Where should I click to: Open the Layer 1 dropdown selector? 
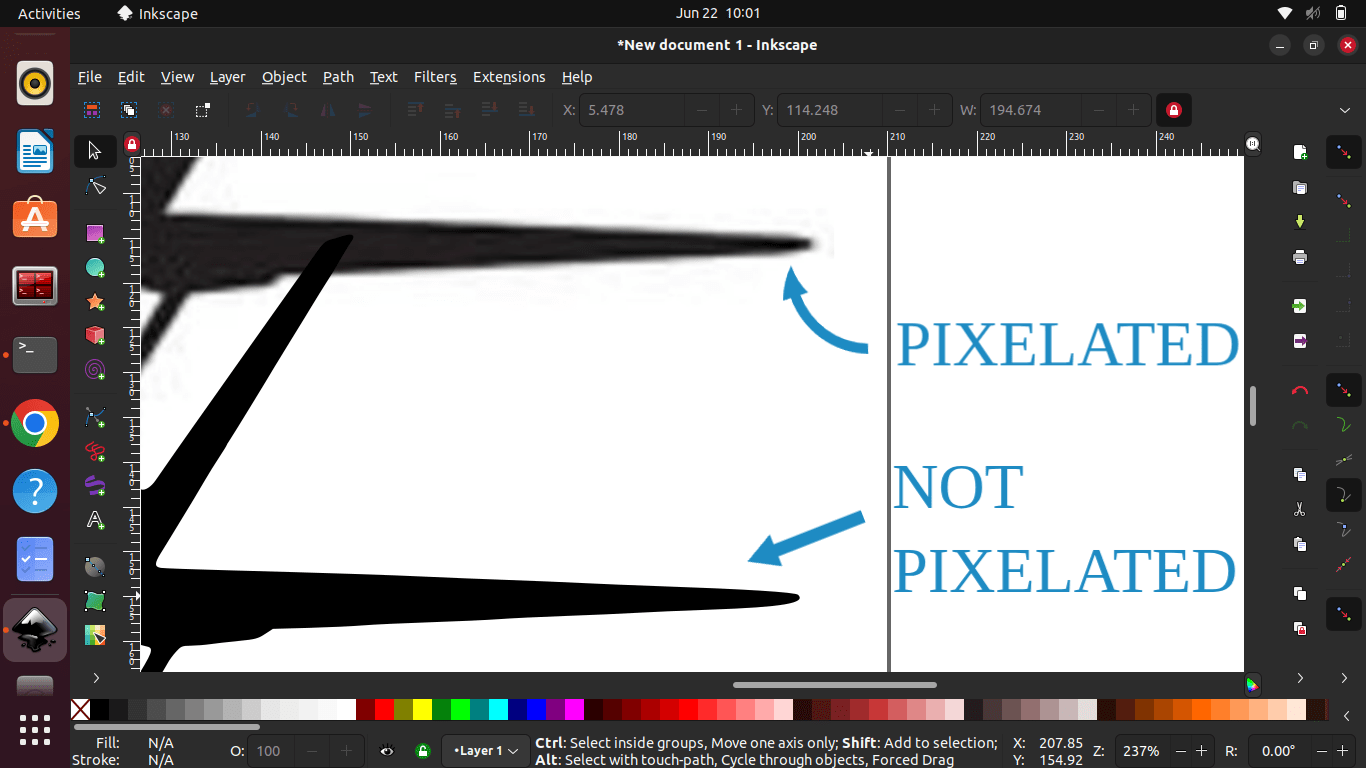485,751
